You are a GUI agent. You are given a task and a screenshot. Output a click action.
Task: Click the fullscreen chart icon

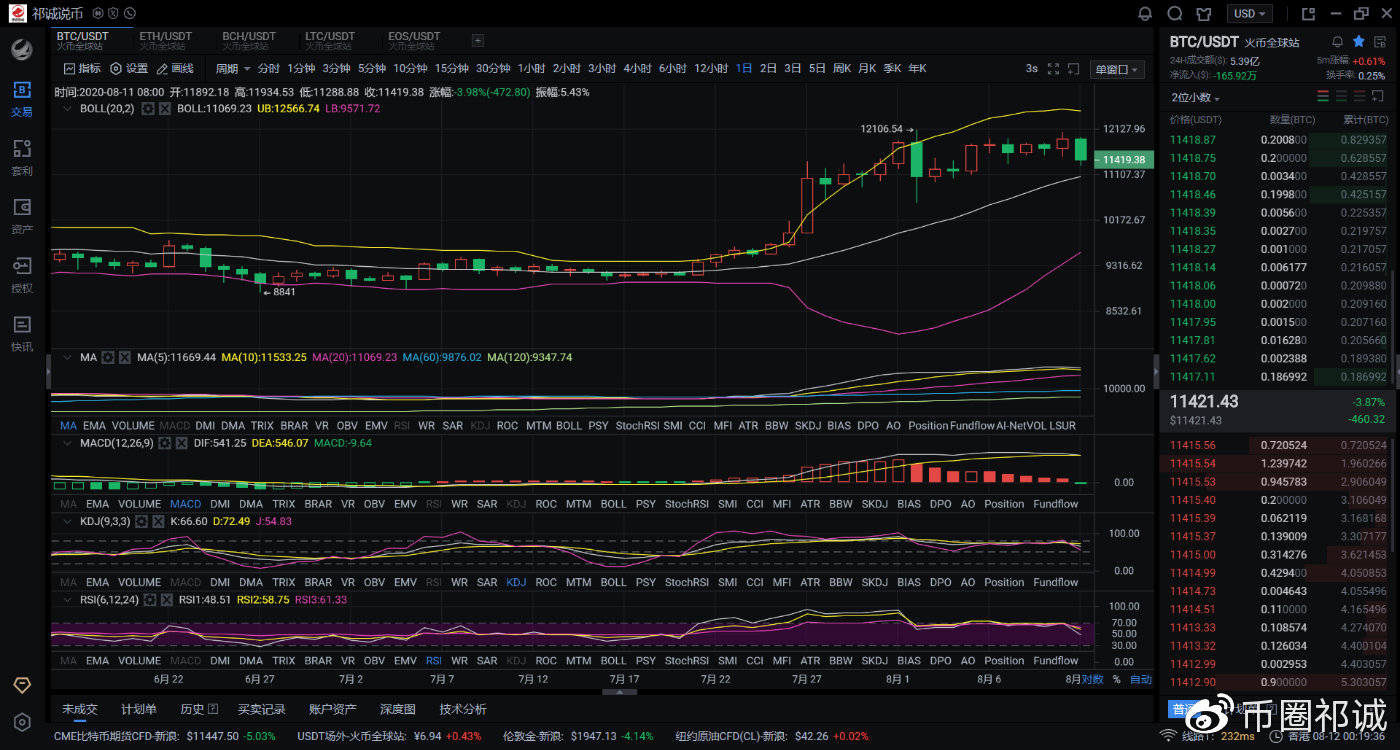point(1053,69)
